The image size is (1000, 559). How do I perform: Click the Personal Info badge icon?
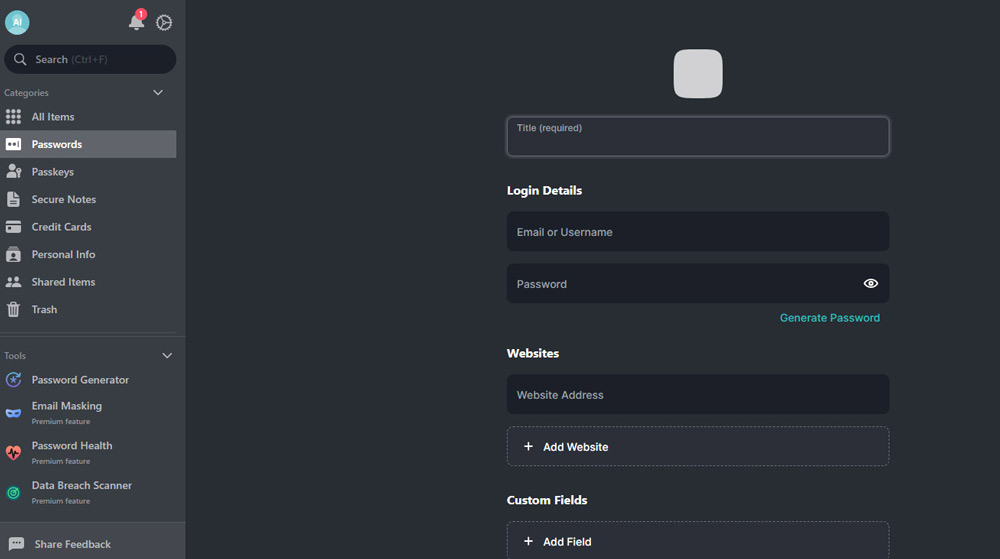coord(13,254)
